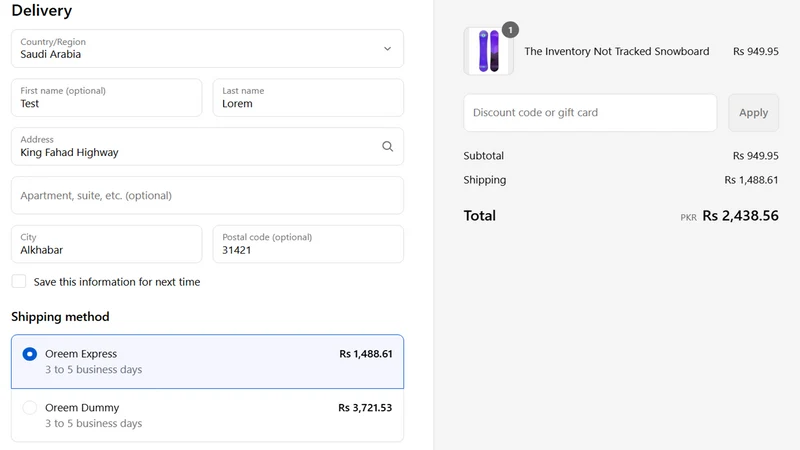Click the Apartment, suite, etc. field
The image size is (800, 450).
207,195
